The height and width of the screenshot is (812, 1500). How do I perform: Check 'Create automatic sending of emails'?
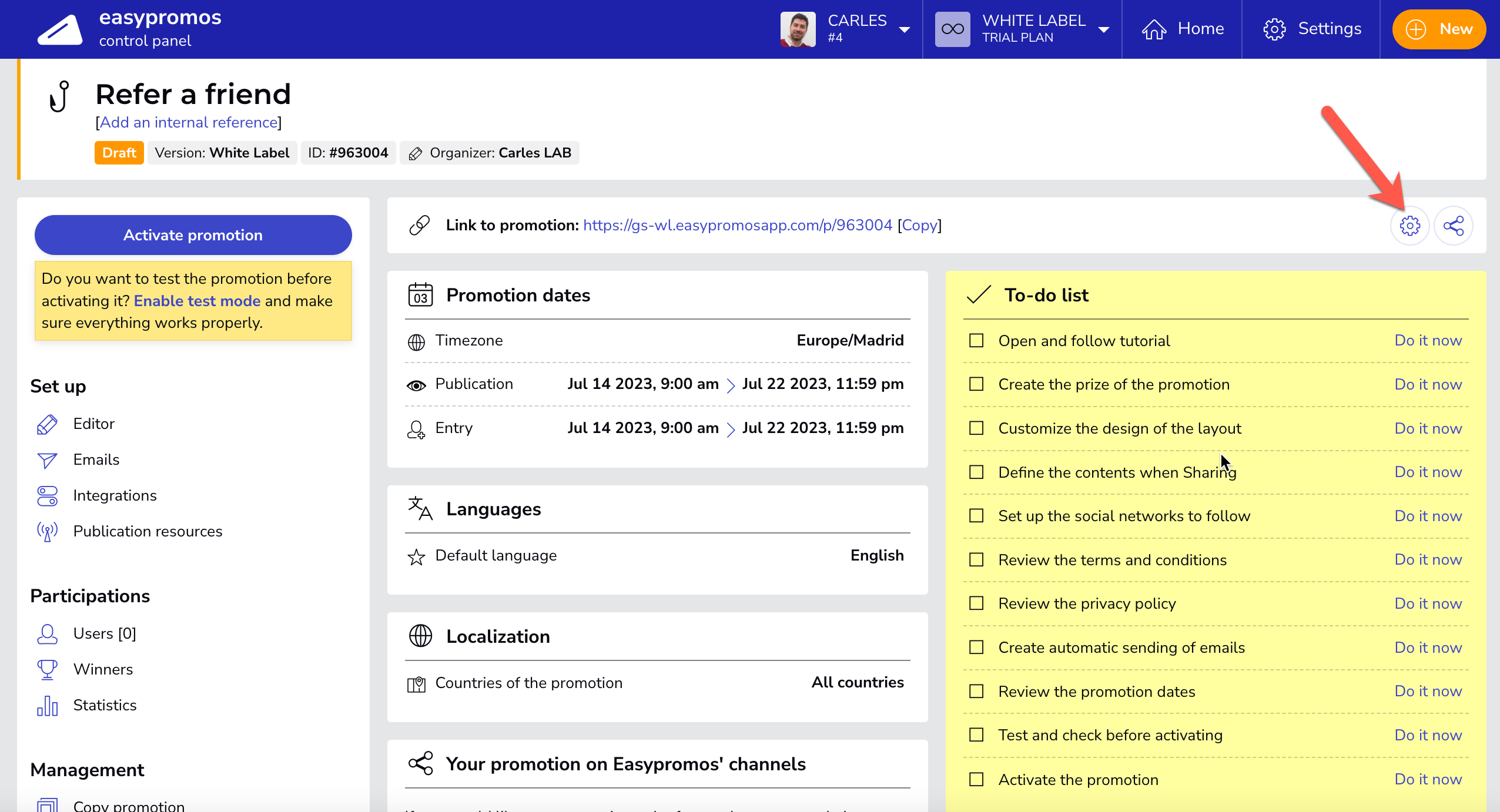pyautogui.click(x=976, y=647)
